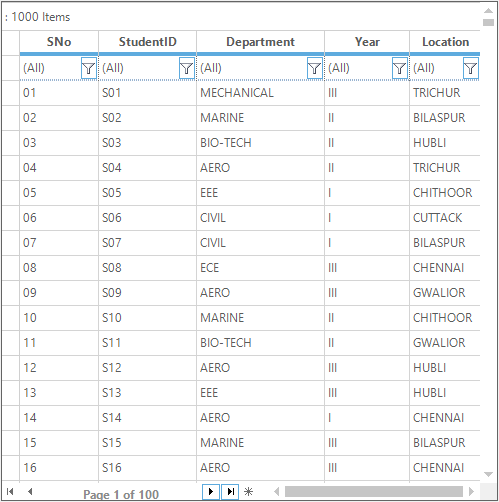Click the Year column header
Image resolution: width=499 pixels, height=502 pixels.
pos(367,42)
